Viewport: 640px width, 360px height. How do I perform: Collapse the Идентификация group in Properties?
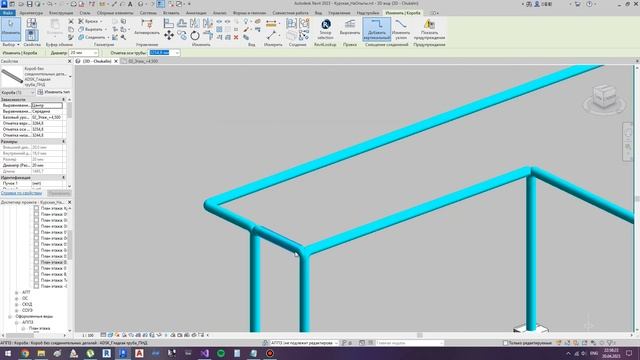pyautogui.click(x=63, y=178)
